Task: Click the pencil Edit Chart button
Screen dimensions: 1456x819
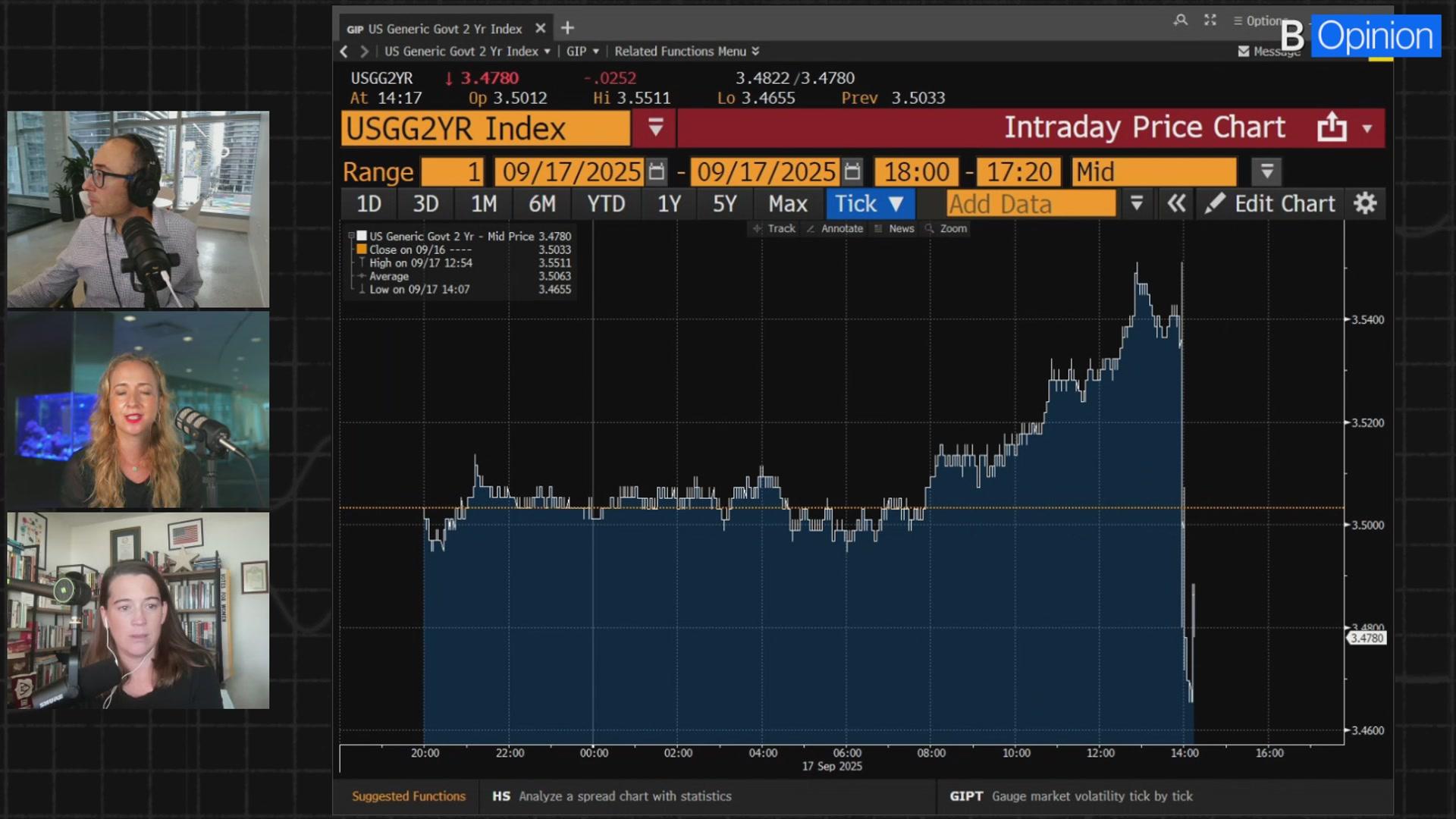Action: point(1270,204)
